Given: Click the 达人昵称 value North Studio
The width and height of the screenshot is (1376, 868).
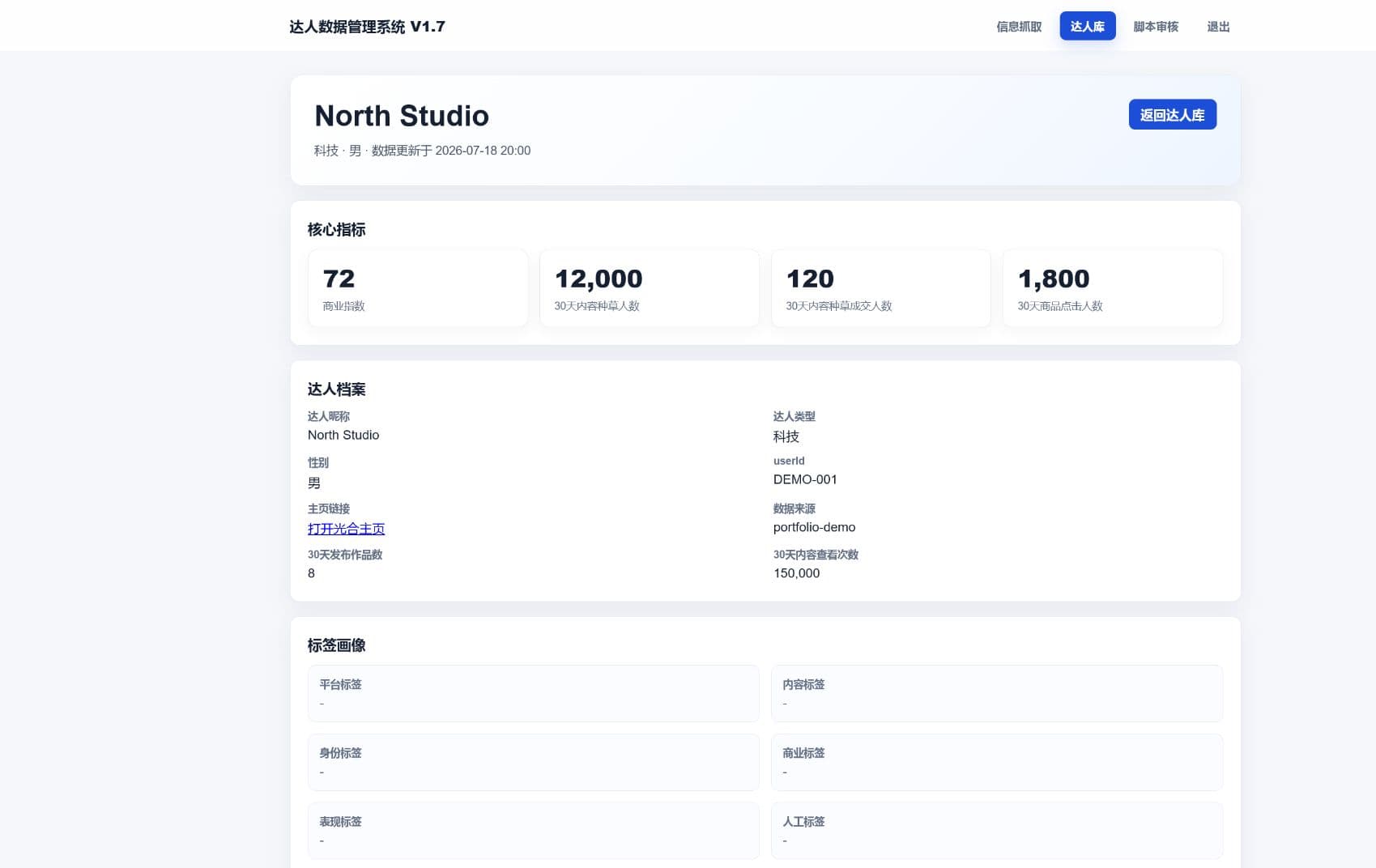Looking at the screenshot, I should click(x=343, y=435).
